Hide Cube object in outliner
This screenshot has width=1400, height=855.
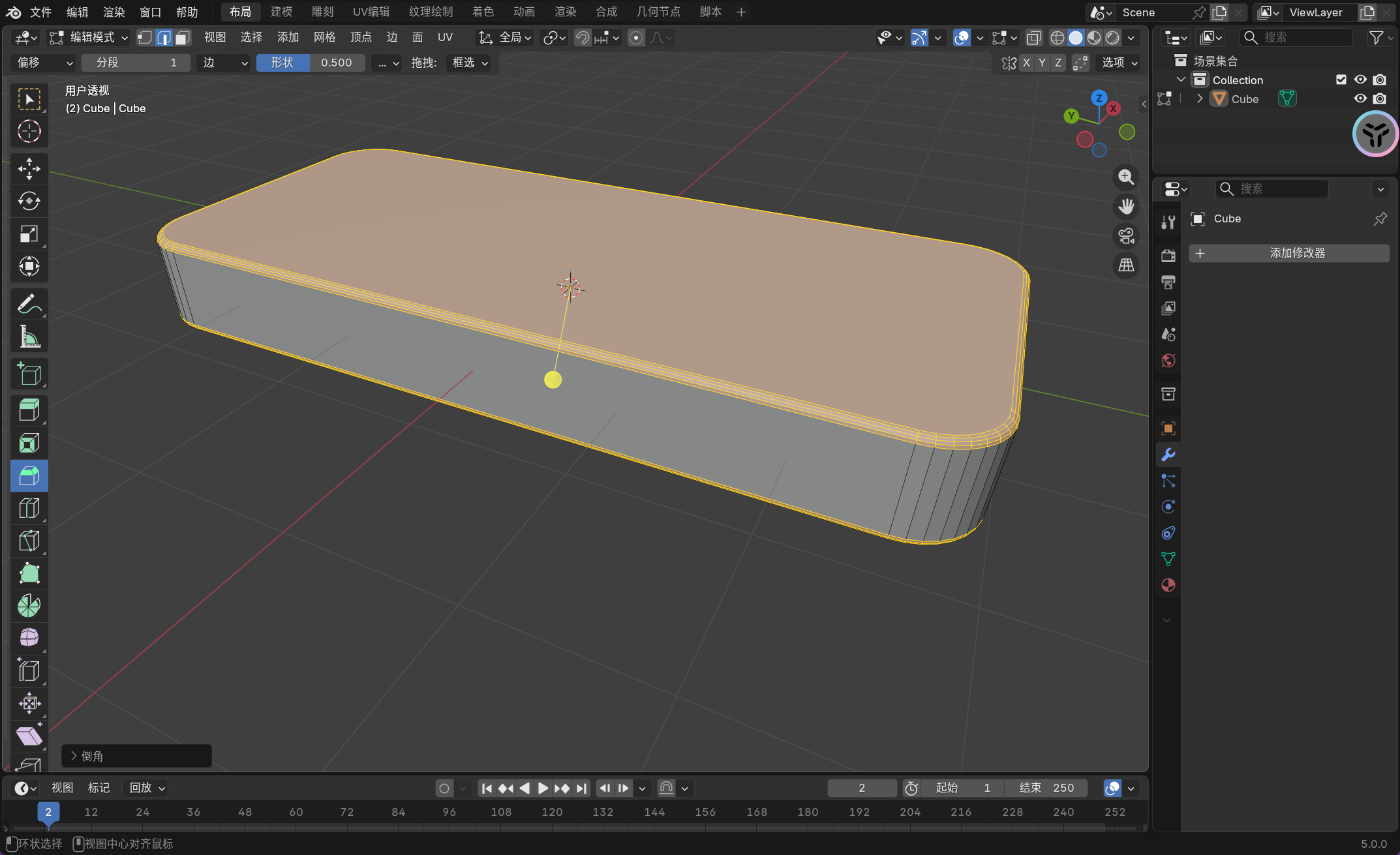[x=1360, y=98]
